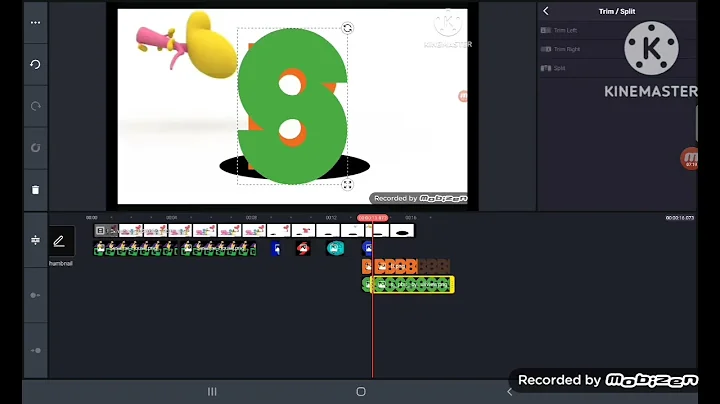Open Android recent apps button
Screen dimensions: 720x404
(212, 392)
